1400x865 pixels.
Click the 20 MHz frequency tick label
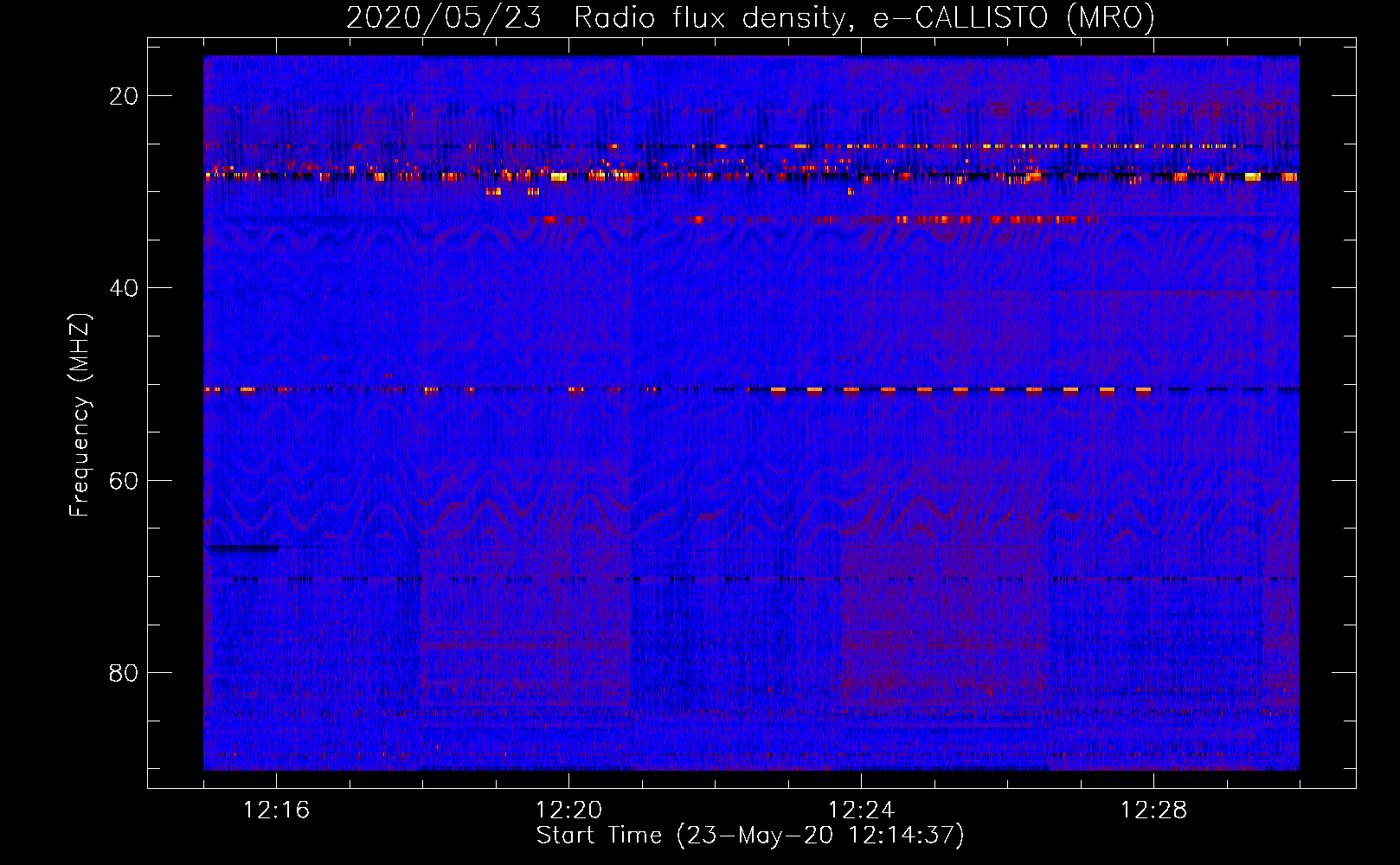124,96
